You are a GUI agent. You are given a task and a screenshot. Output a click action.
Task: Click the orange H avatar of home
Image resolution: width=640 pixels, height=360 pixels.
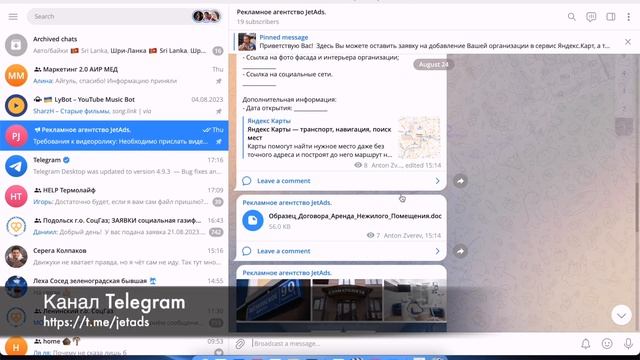(16, 346)
